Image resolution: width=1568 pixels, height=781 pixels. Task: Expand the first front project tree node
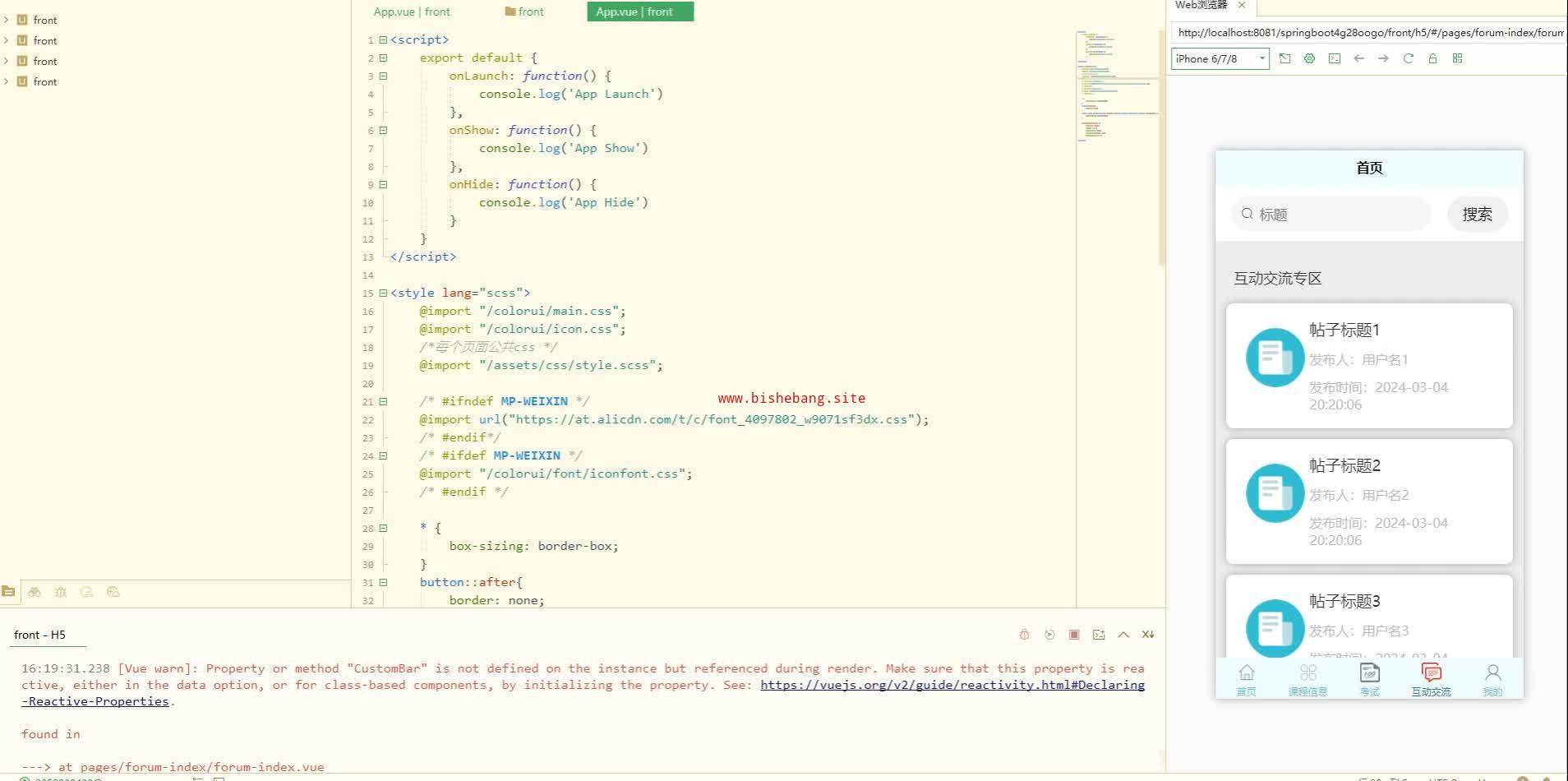pos(7,20)
